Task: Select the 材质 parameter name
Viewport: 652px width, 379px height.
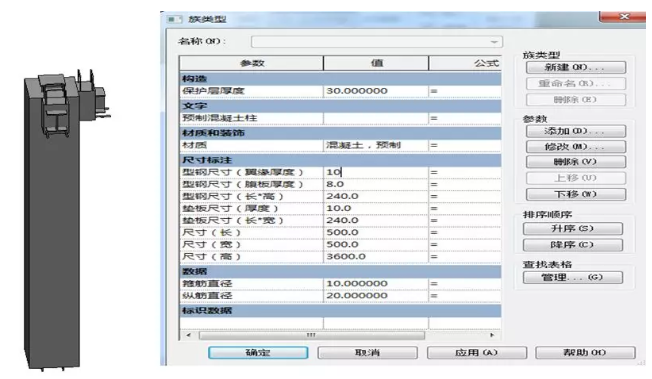Action: tap(194, 145)
